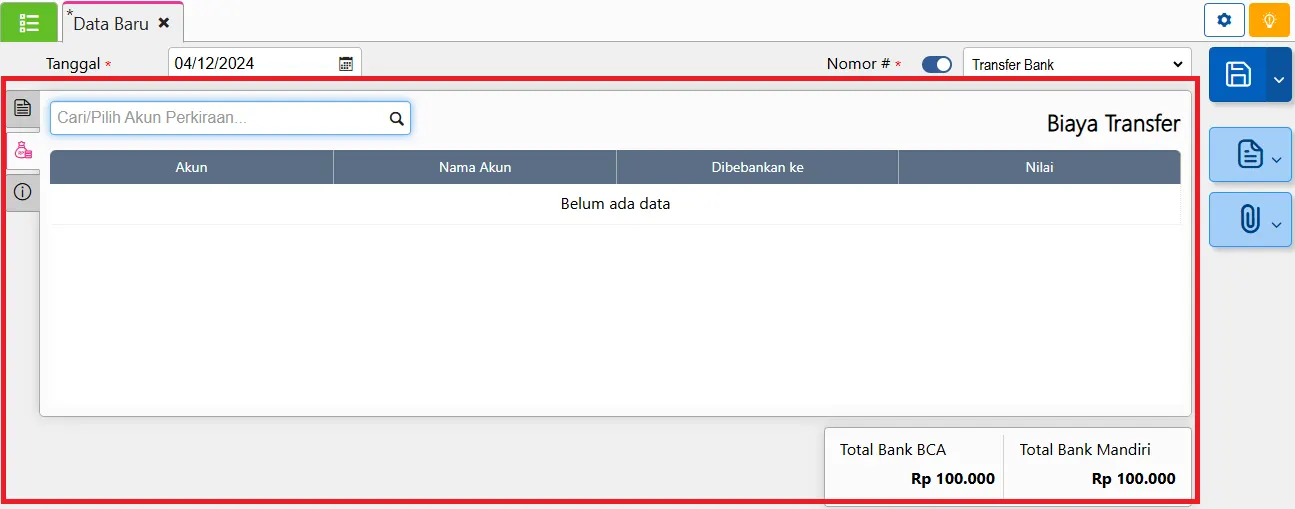Open the info side tab

[x=23, y=191]
